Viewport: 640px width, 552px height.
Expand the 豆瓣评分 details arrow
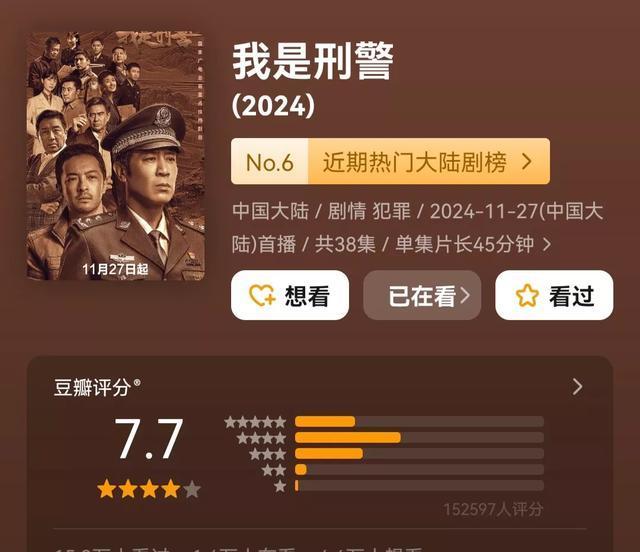coord(577,386)
